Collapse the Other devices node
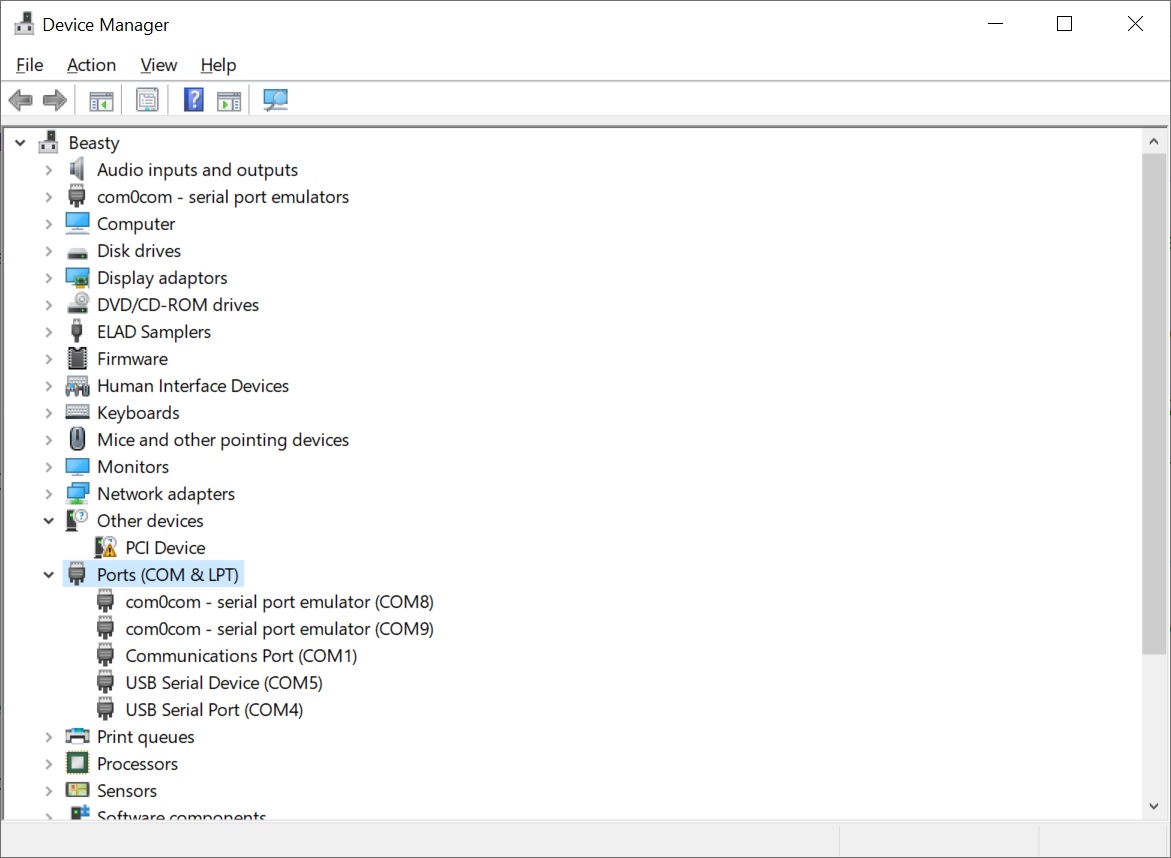 [x=48, y=521]
